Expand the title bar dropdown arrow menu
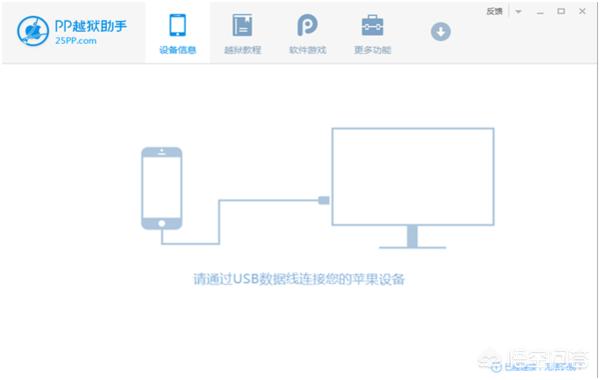Screen dimensions: 600x380 (518, 11)
